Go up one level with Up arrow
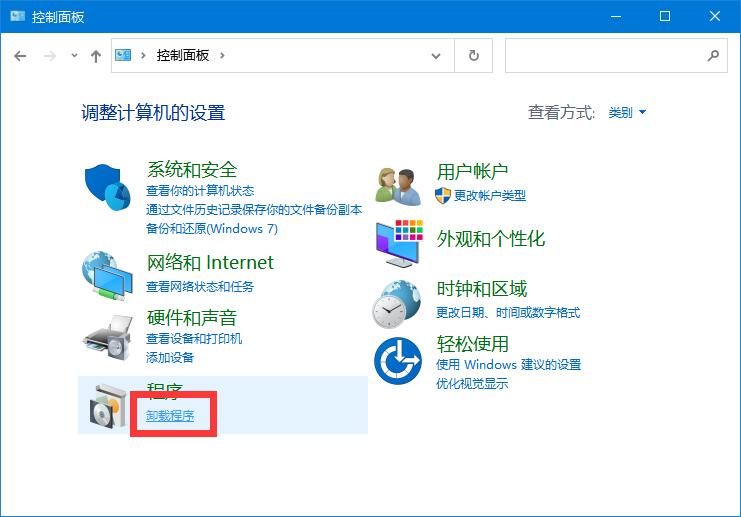 click(96, 56)
